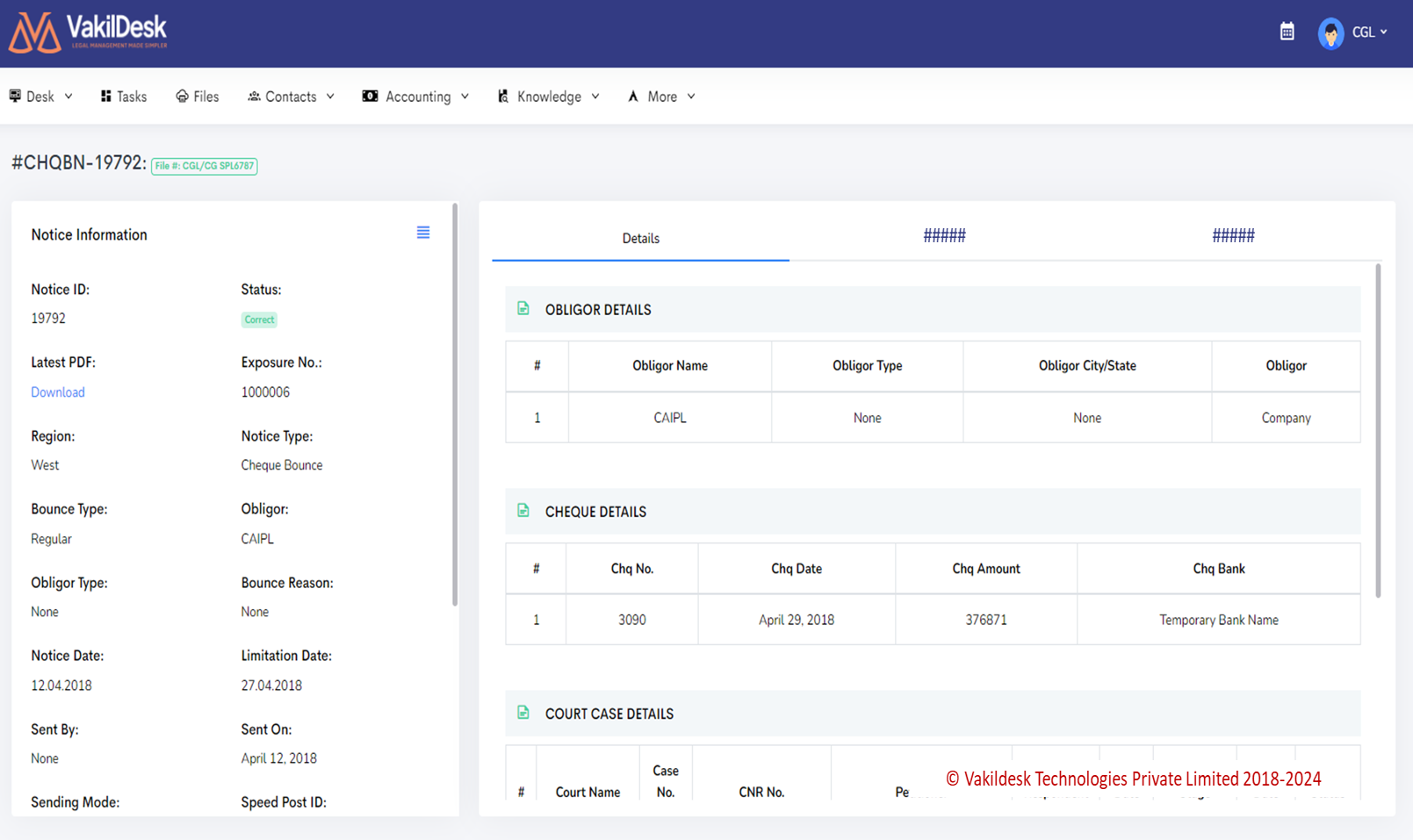Click the Files menu icon
The image size is (1413, 840).
(182, 96)
